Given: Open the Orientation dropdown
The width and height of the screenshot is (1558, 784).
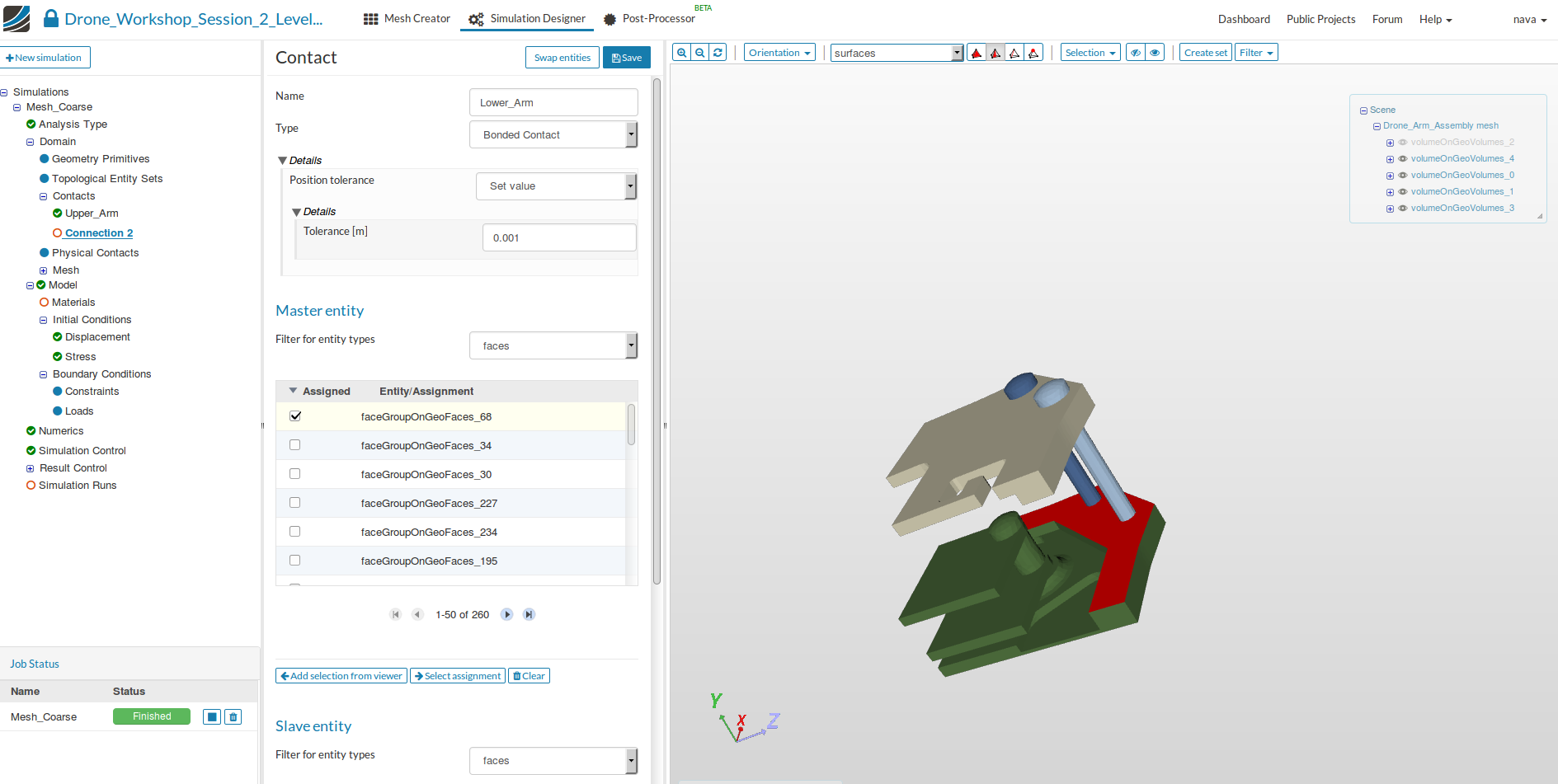Looking at the screenshot, I should [x=779, y=53].
